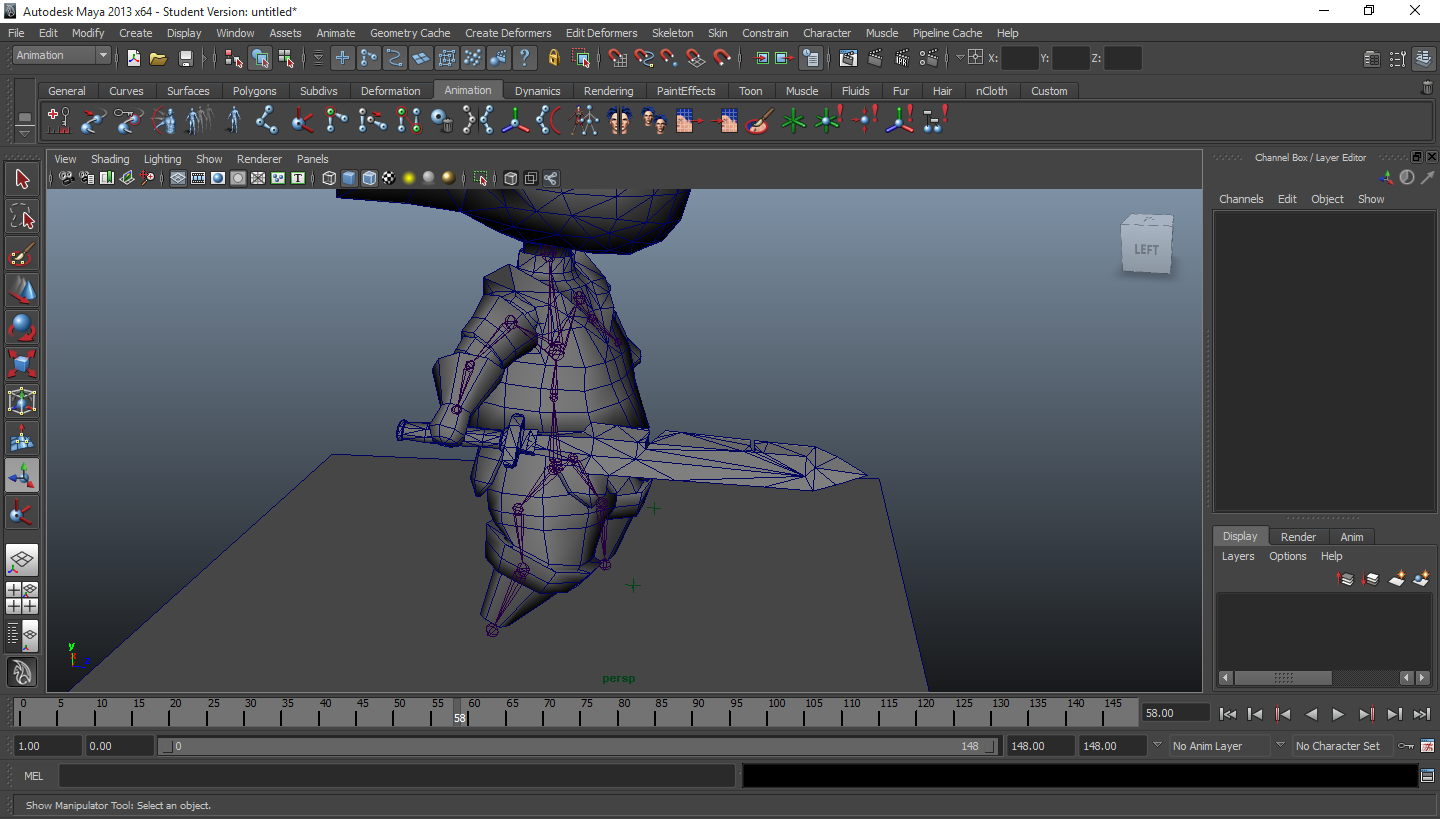Select the Lasso selection tool
The width and height of the screenshot is (1440, 819).
[22, 216]
